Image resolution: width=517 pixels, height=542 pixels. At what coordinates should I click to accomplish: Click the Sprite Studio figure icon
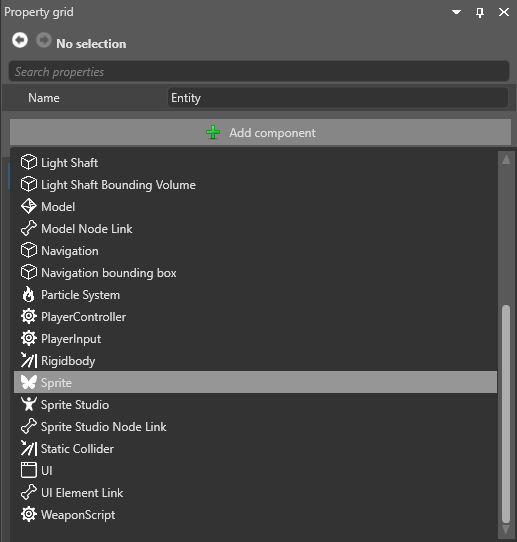point(29,404)
